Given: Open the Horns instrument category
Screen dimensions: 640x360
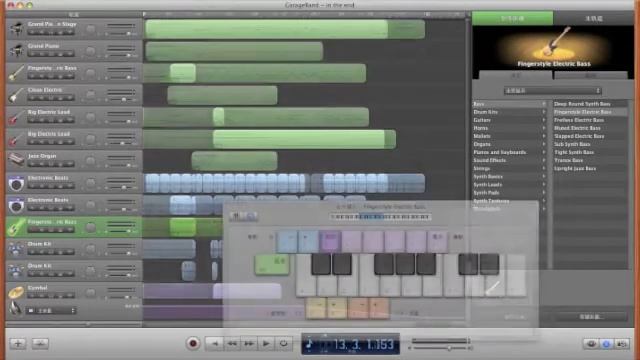Looking at the screenshot, I should click(509, 128).
